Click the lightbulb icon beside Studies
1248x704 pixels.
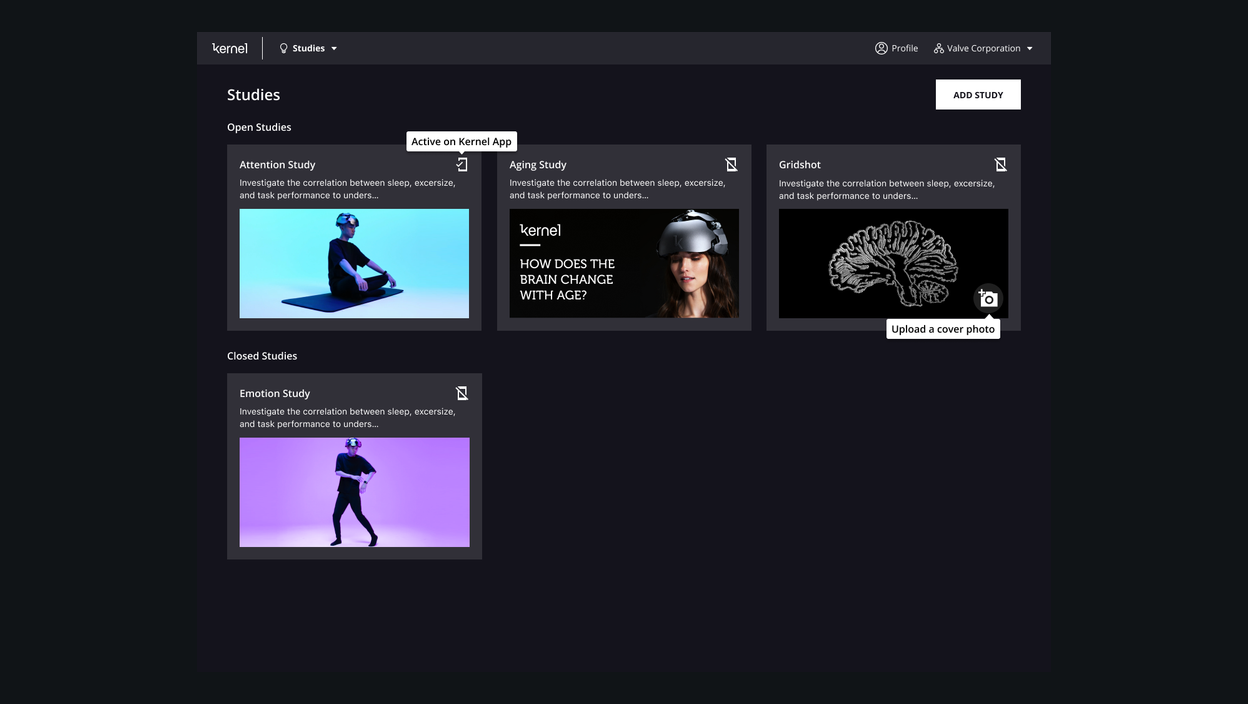point(283,48)
